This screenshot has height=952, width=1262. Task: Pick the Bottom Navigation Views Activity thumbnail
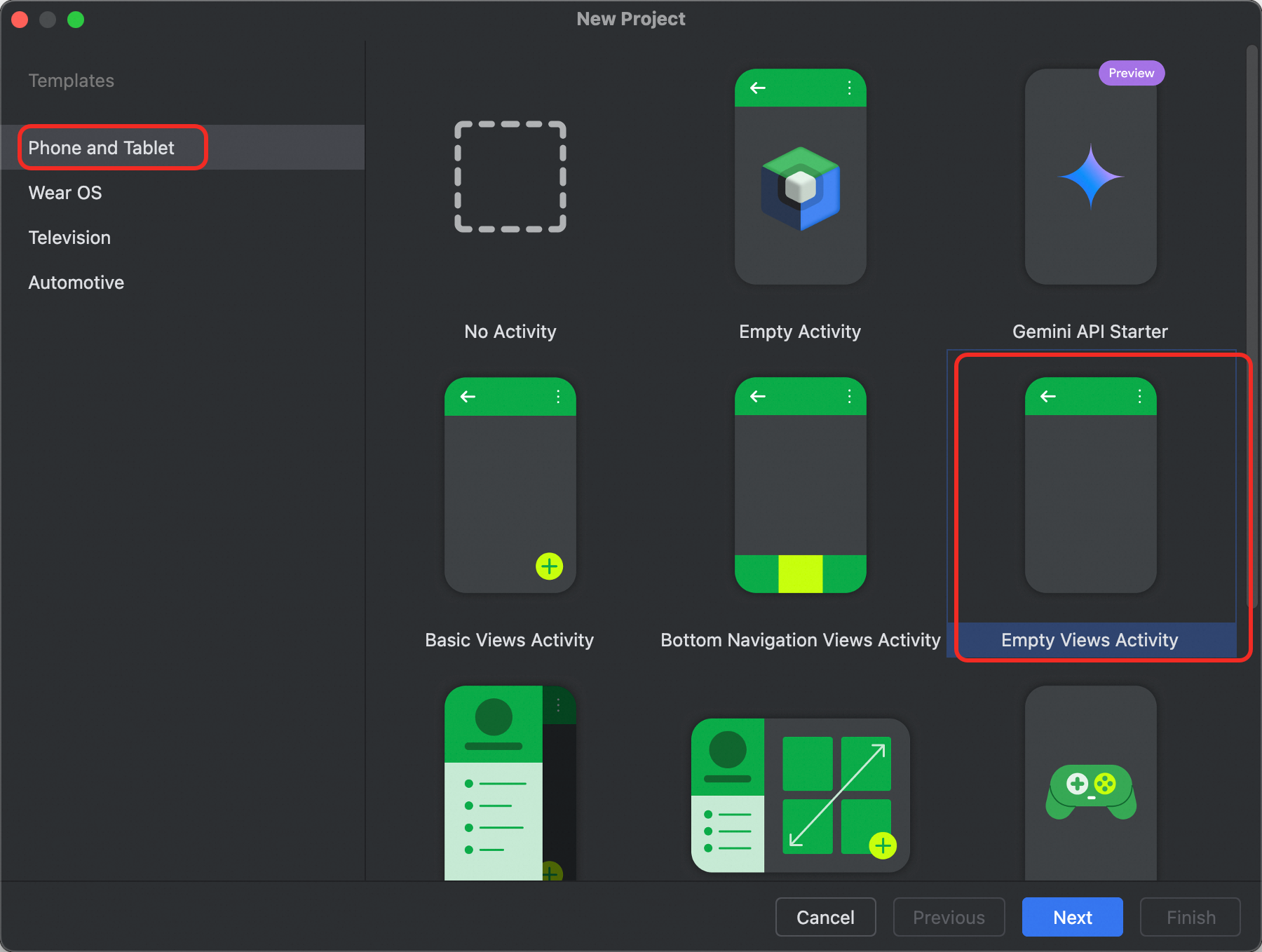[801, 485]
